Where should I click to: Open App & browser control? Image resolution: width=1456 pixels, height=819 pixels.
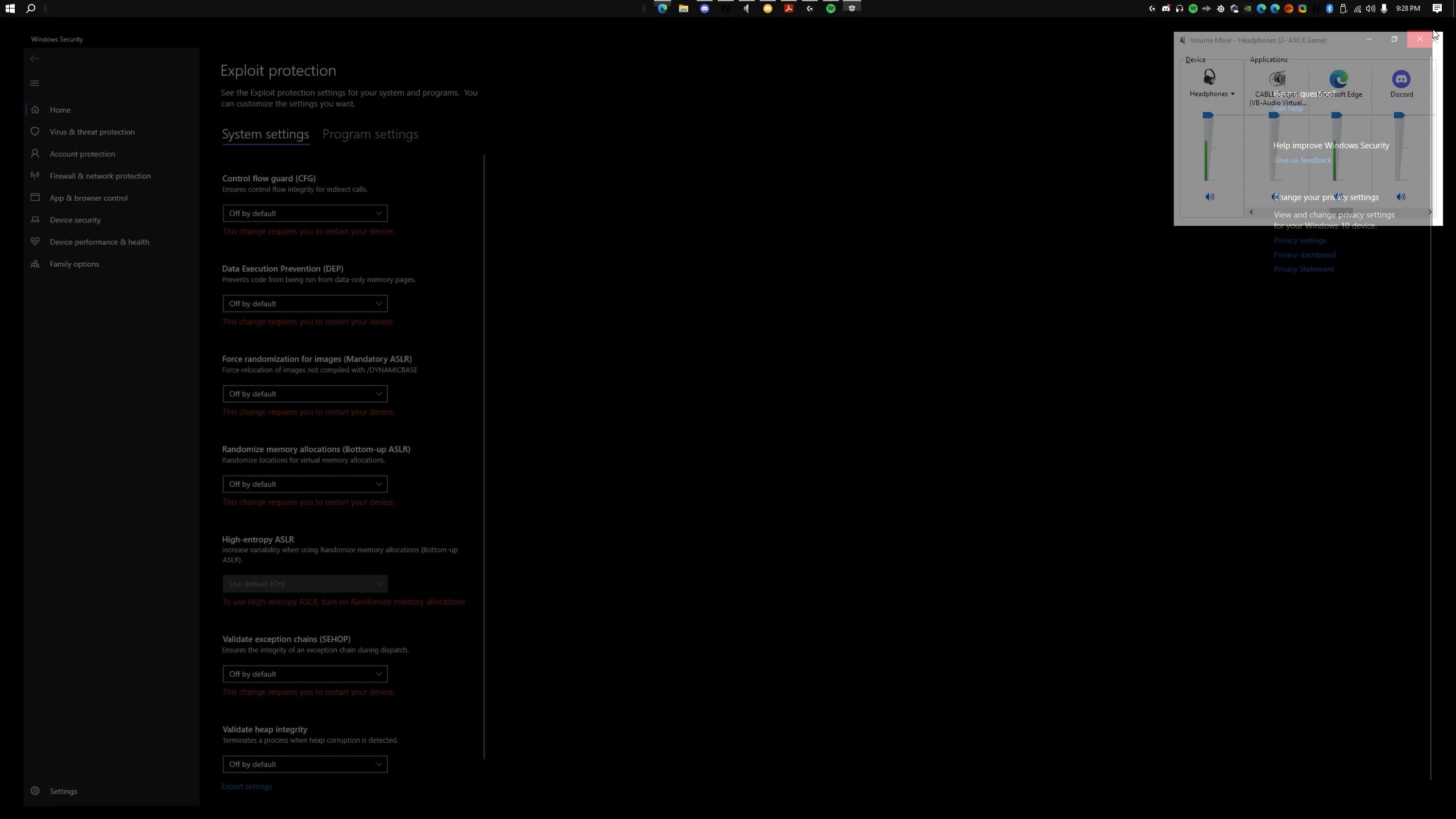pyautogui.click(x=89, y=197)
